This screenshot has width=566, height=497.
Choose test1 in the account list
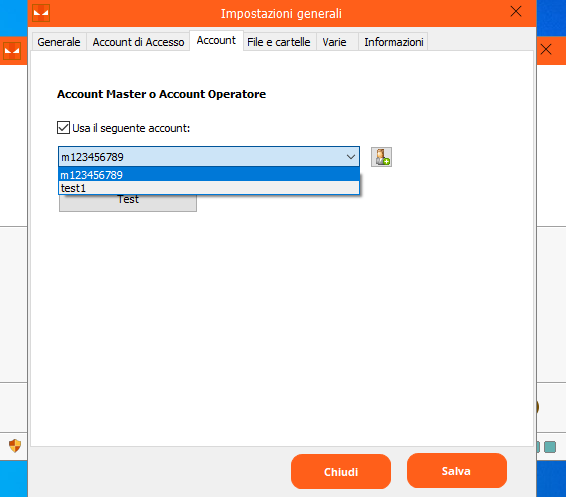(209, 188)
